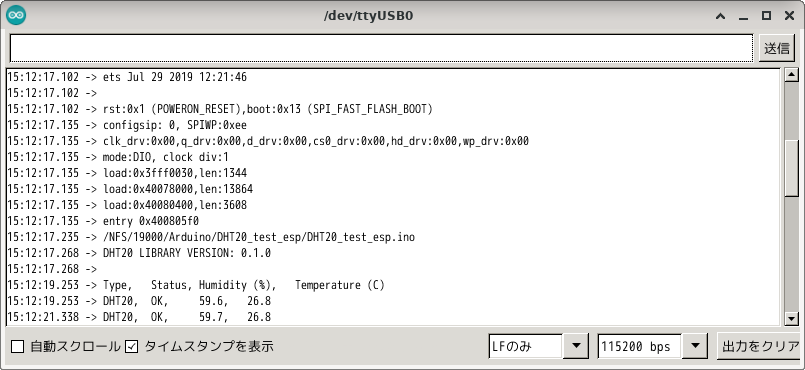
Task: Click the serial input text field
Action: pyautogui.click(x=381, y=49)
